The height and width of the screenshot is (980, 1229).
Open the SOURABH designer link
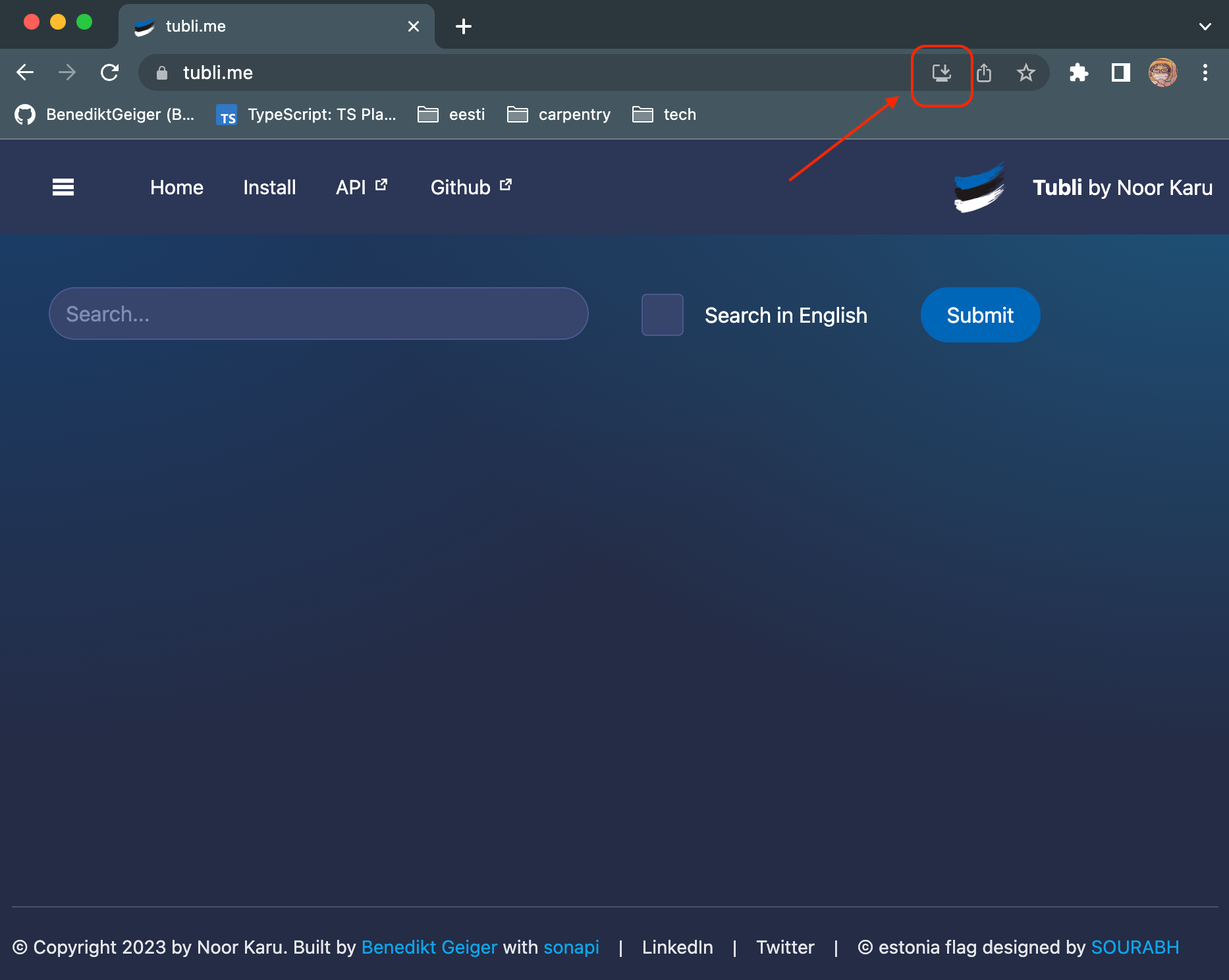[1135, 947]
